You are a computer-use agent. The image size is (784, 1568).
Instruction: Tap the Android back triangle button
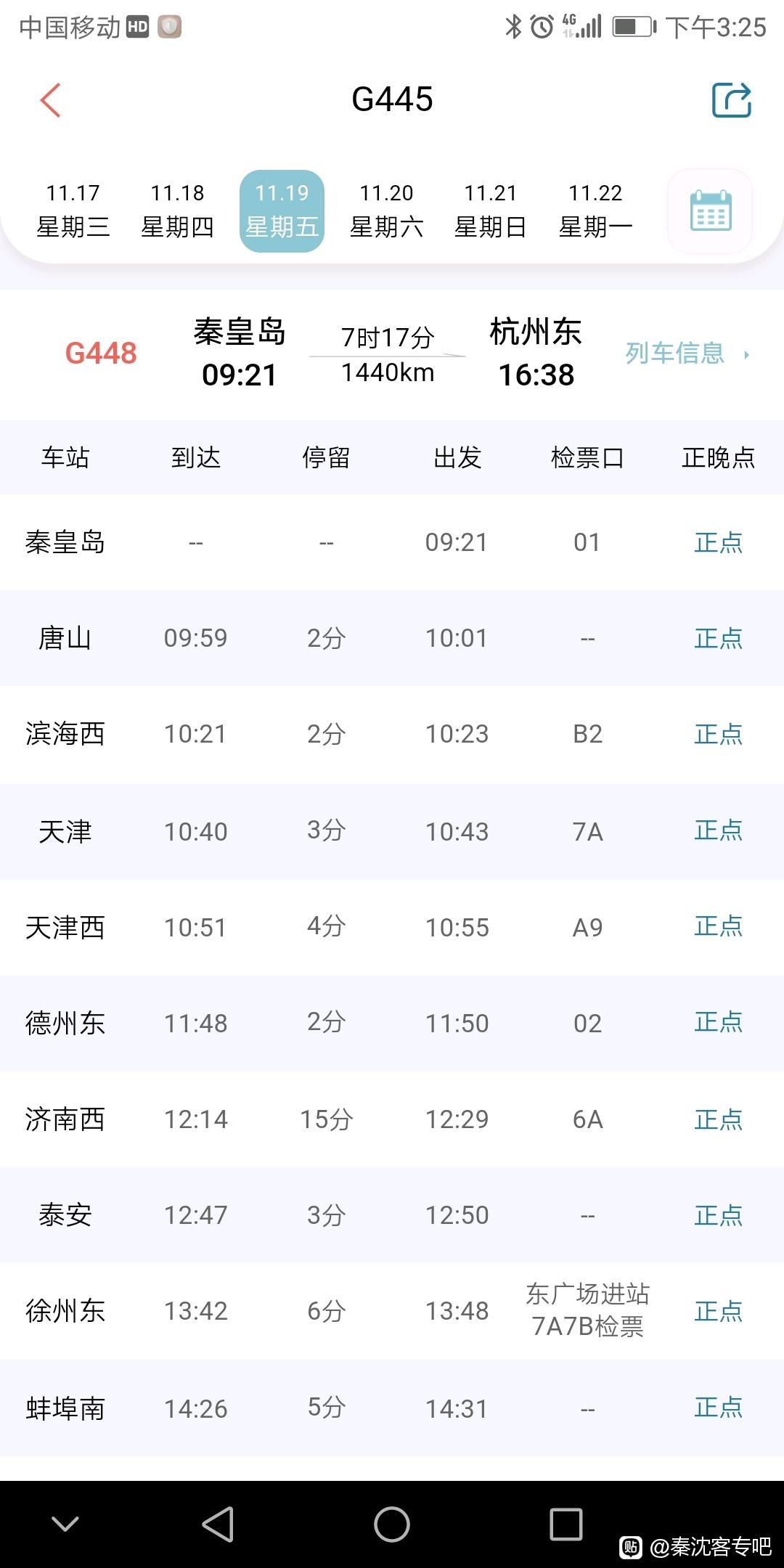[218, 1524]
